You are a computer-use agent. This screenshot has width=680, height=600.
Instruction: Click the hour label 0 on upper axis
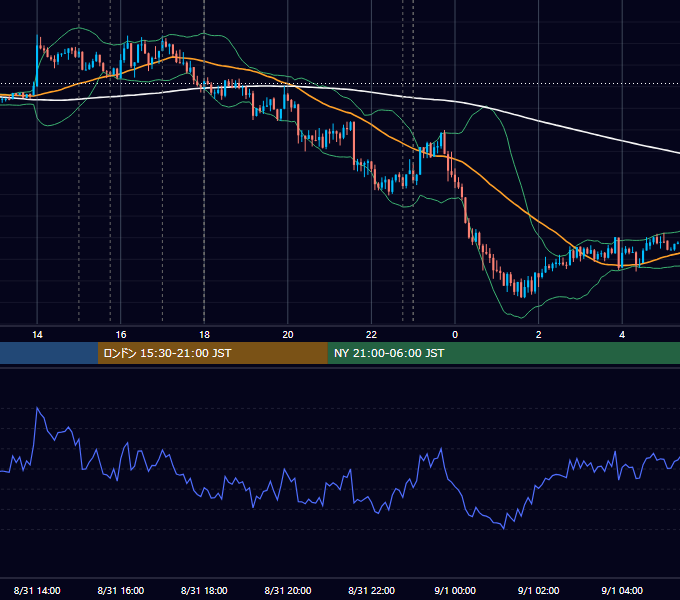455,335
